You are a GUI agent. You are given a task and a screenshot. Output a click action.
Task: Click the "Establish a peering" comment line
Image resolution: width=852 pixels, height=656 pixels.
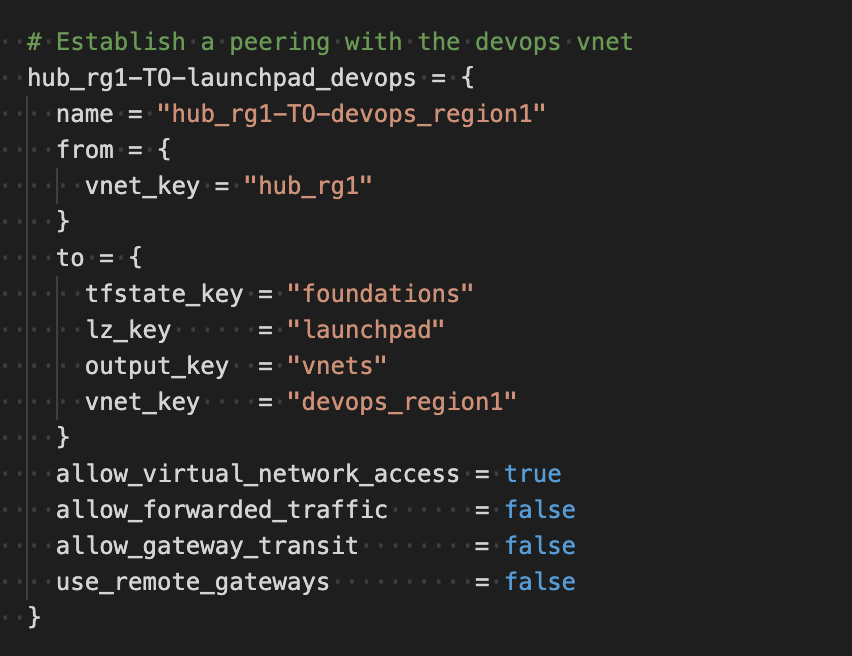[330, 42]
